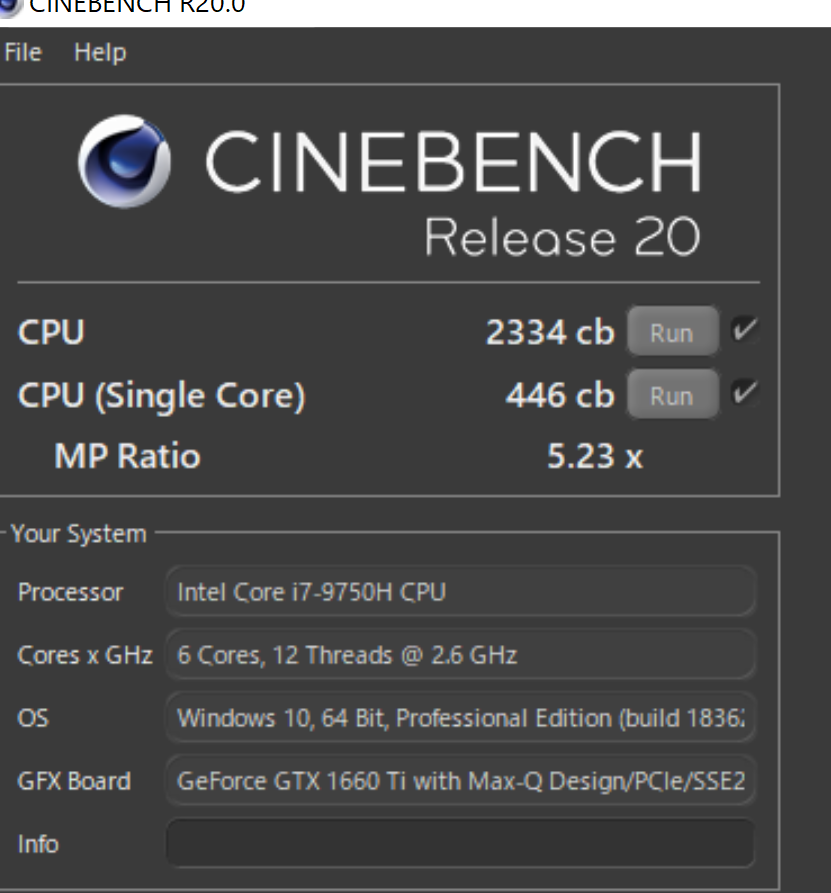Open the File menu
The image size is (831, 893).
pyautogui.click(x=23, y=52)
